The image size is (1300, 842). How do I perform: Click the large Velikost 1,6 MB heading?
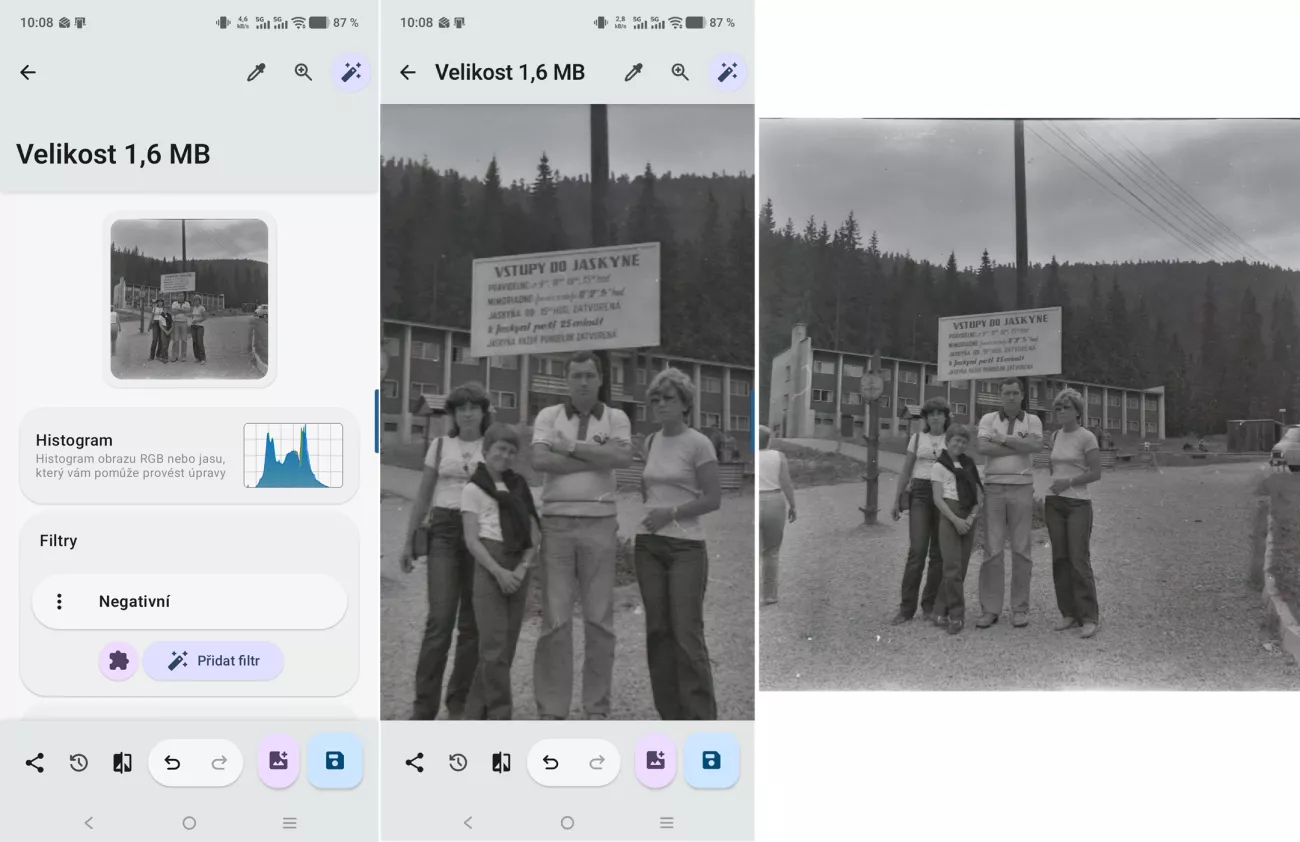pyautogui.click(x=113, y=154)
